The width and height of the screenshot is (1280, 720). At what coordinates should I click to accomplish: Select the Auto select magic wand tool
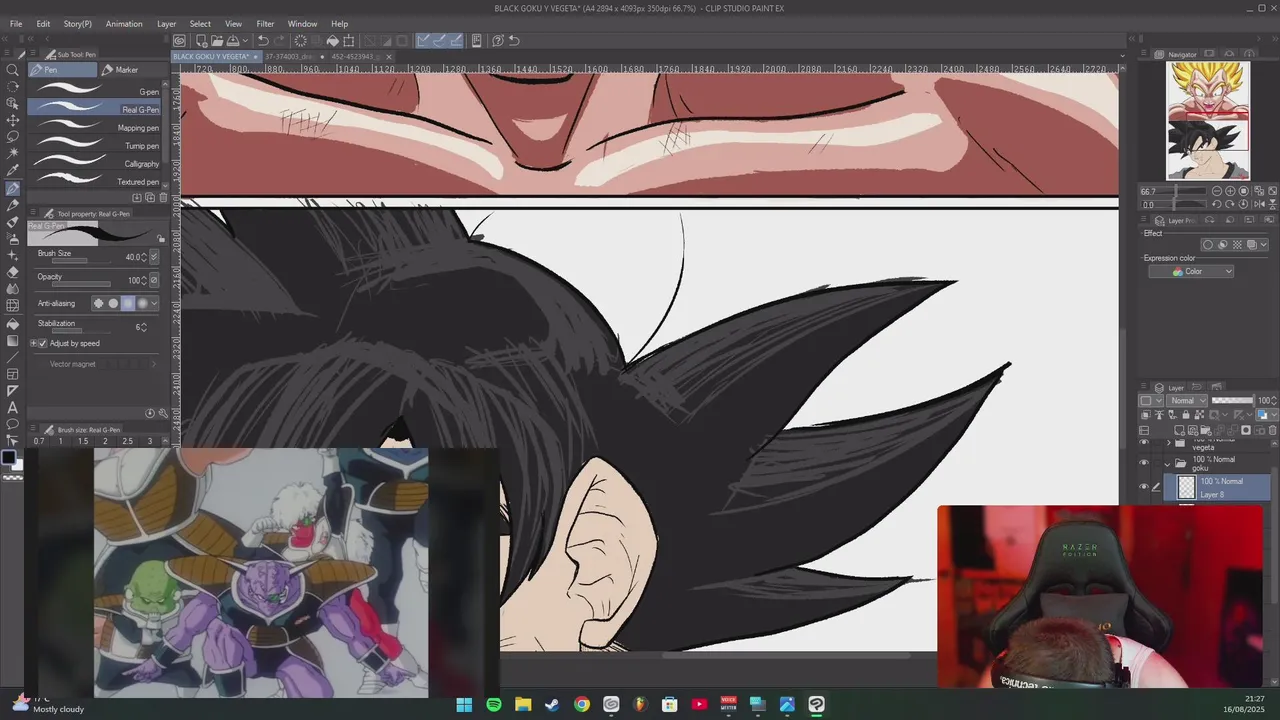coord(12,154)
